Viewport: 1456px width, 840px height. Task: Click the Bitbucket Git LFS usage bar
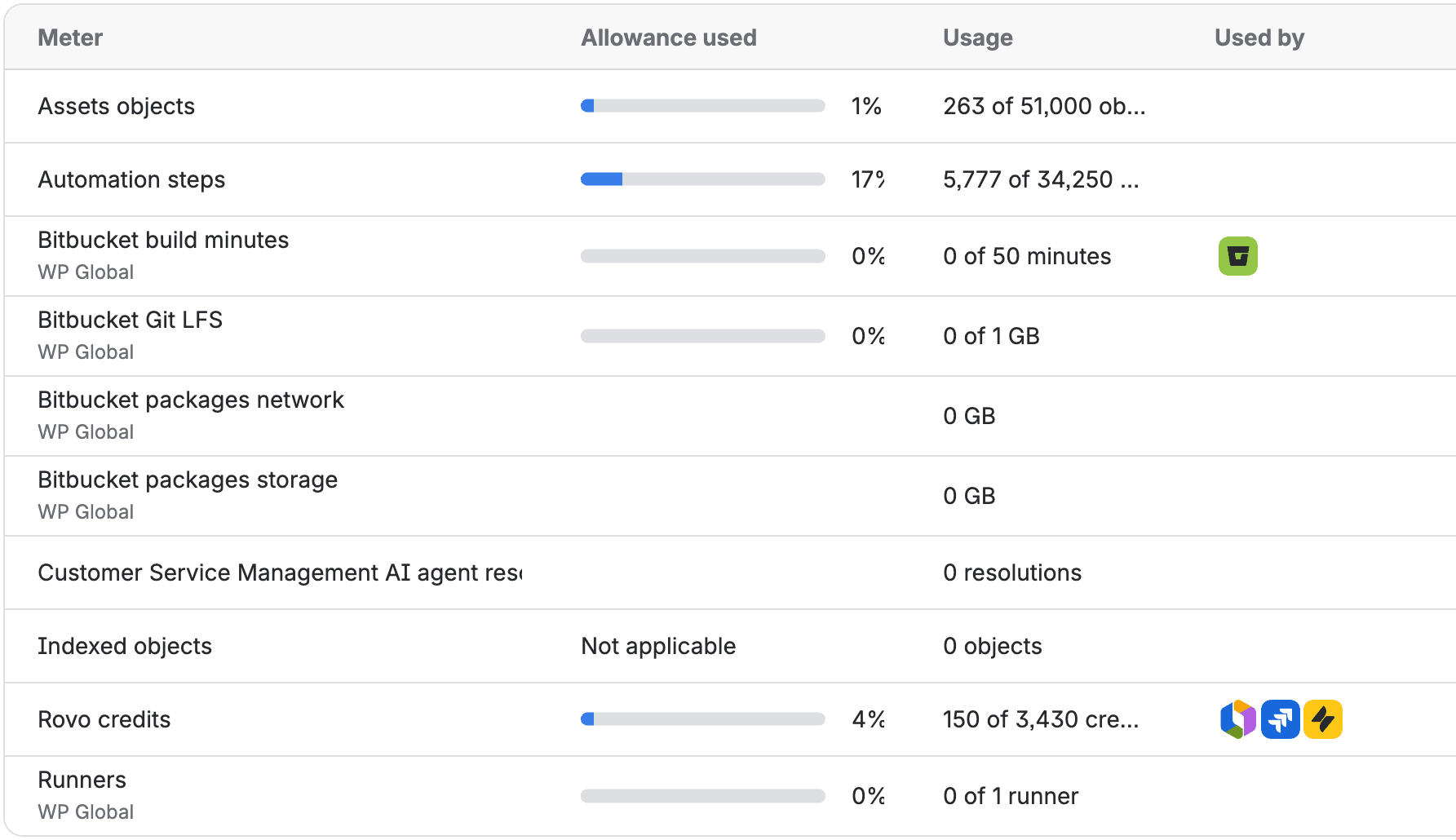(x=702, y=336)
